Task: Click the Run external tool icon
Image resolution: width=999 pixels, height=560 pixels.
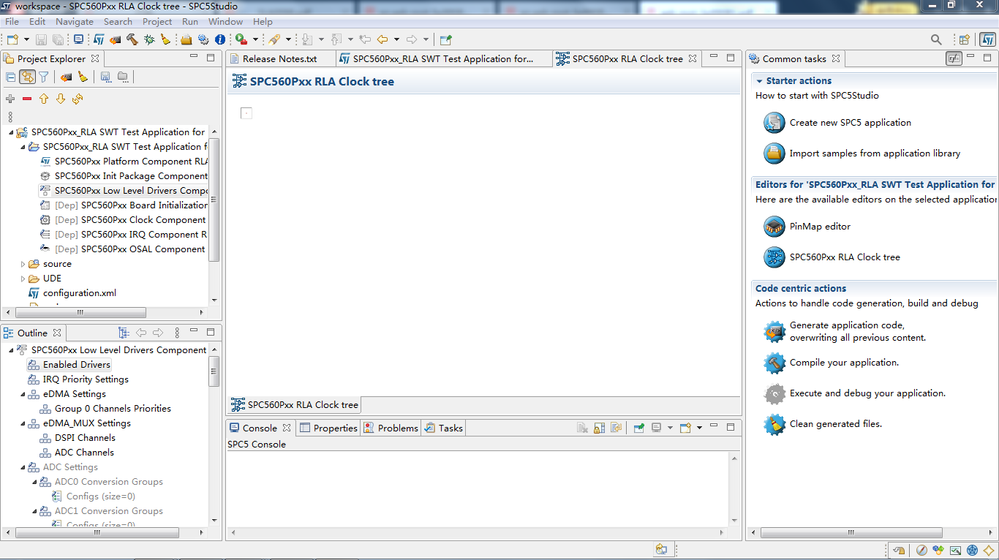Action: (x=241, y=39)
